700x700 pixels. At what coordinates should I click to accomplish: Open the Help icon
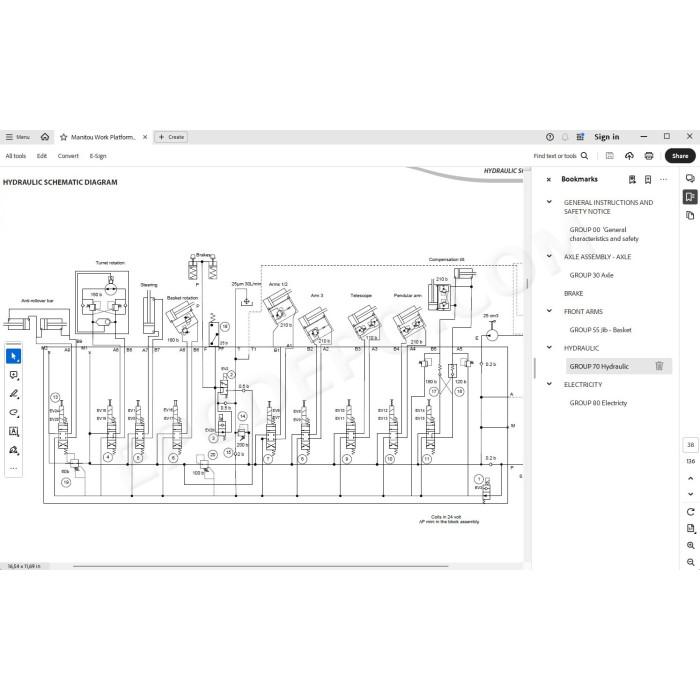[x=550, y=137]
